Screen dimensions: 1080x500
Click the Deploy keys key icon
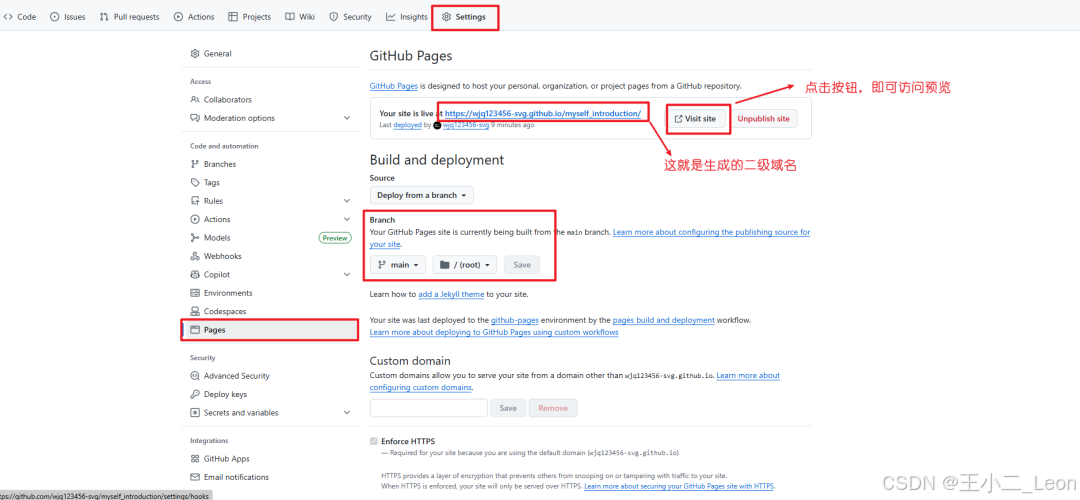click(195, 395)
